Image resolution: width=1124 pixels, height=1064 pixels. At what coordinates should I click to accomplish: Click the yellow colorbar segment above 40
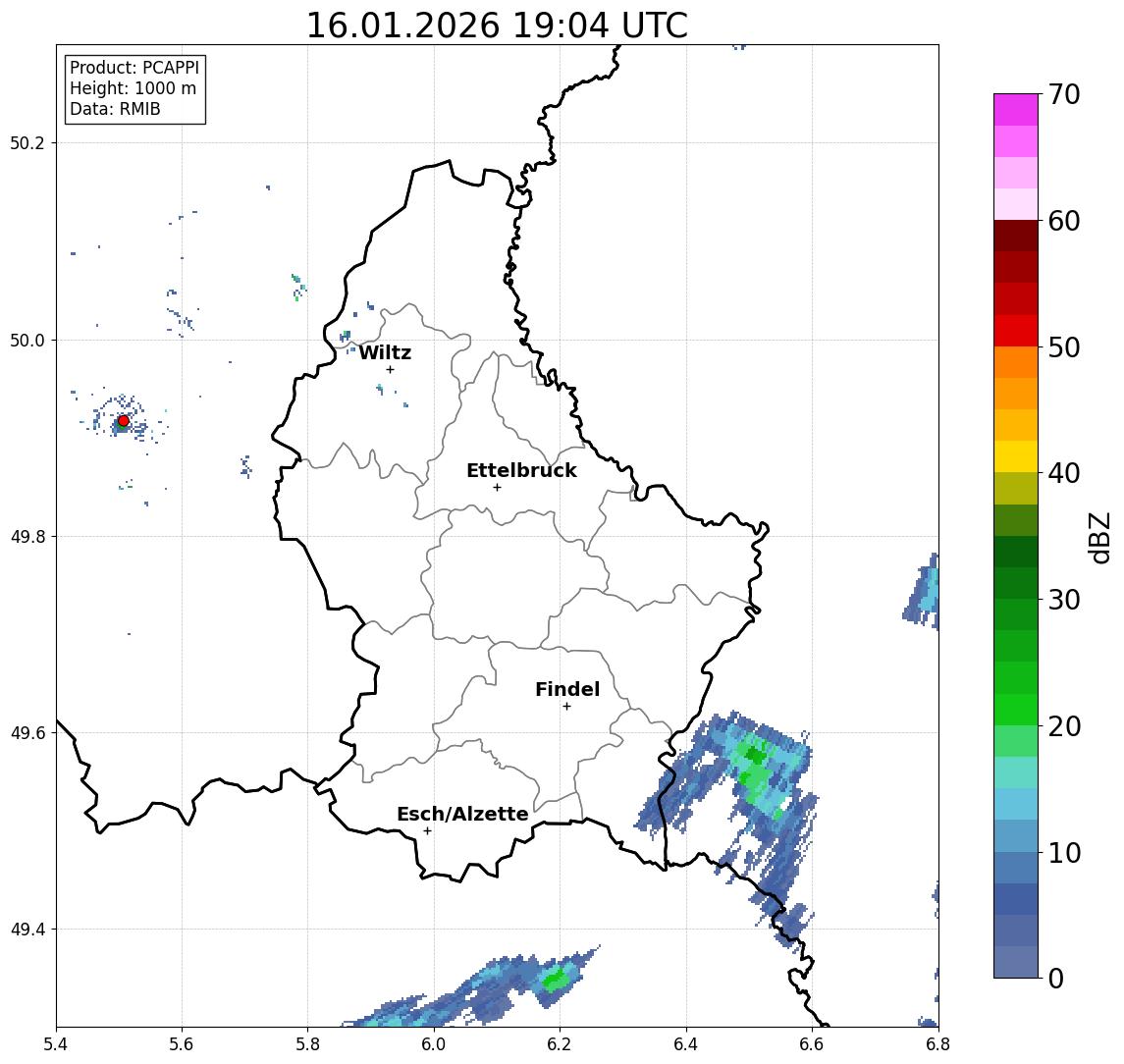coord(1016,456)
